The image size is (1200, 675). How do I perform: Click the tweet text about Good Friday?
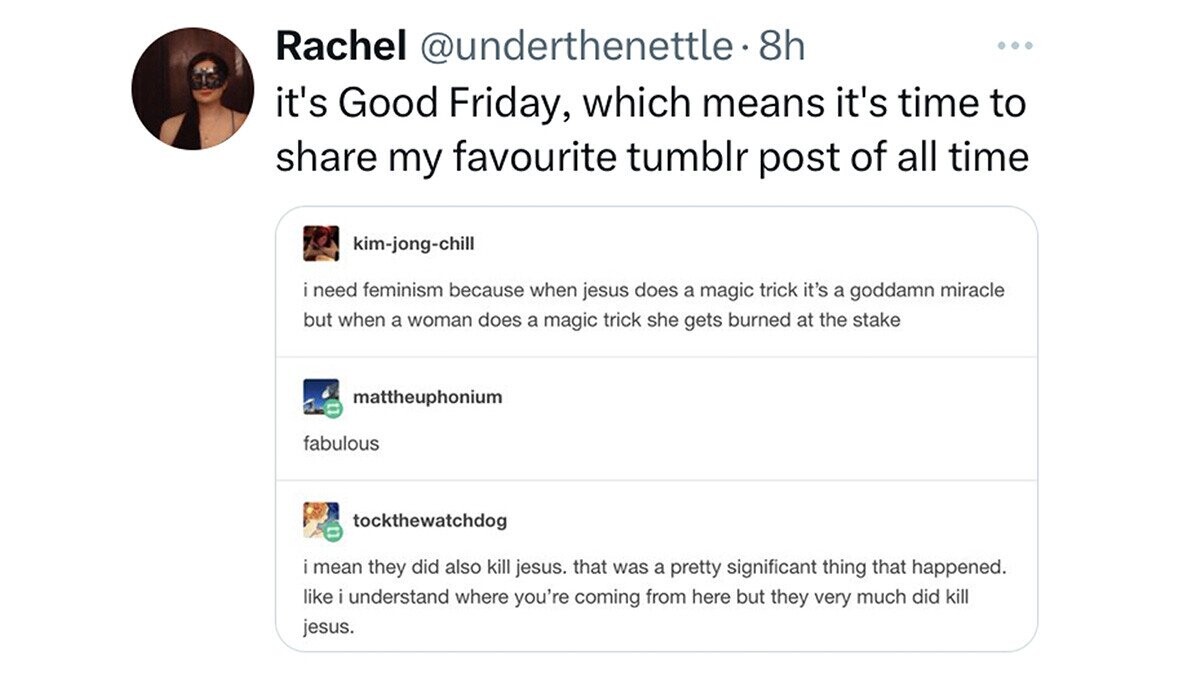[650, 102]
